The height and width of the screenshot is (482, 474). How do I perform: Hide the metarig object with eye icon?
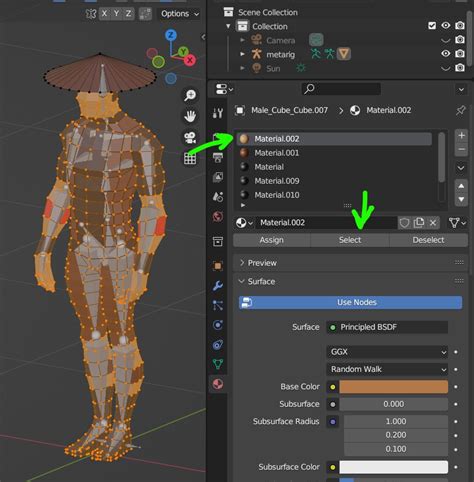tap(446, 54)
